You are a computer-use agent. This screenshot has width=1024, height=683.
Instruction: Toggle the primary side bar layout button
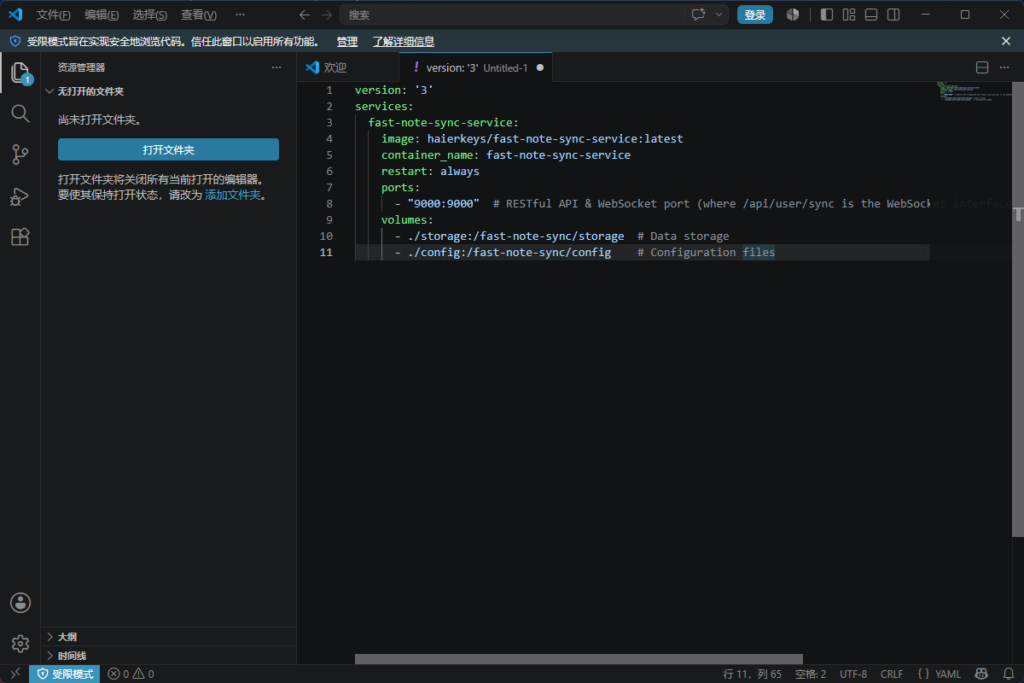[827, 14]
